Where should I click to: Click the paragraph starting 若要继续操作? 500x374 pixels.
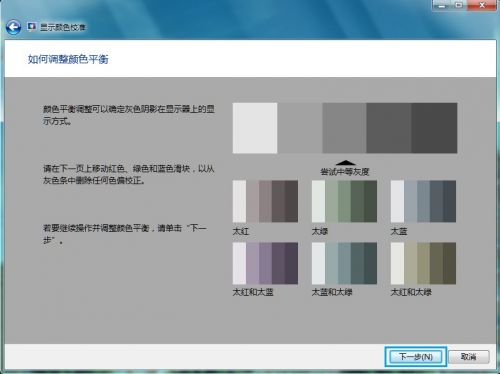125,234
